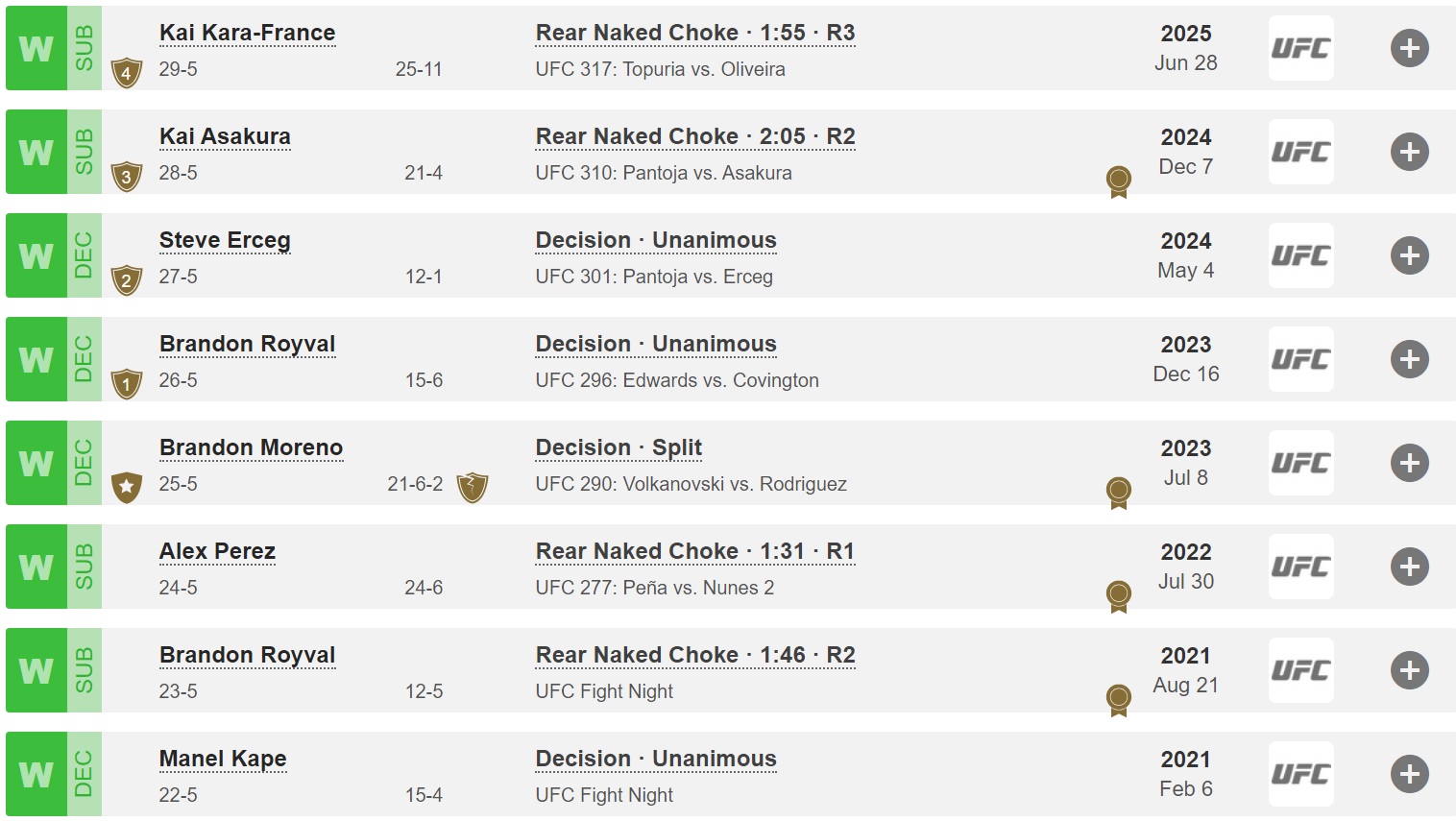Open Brandon Moreno fighter profile link

tap(251, 447)
